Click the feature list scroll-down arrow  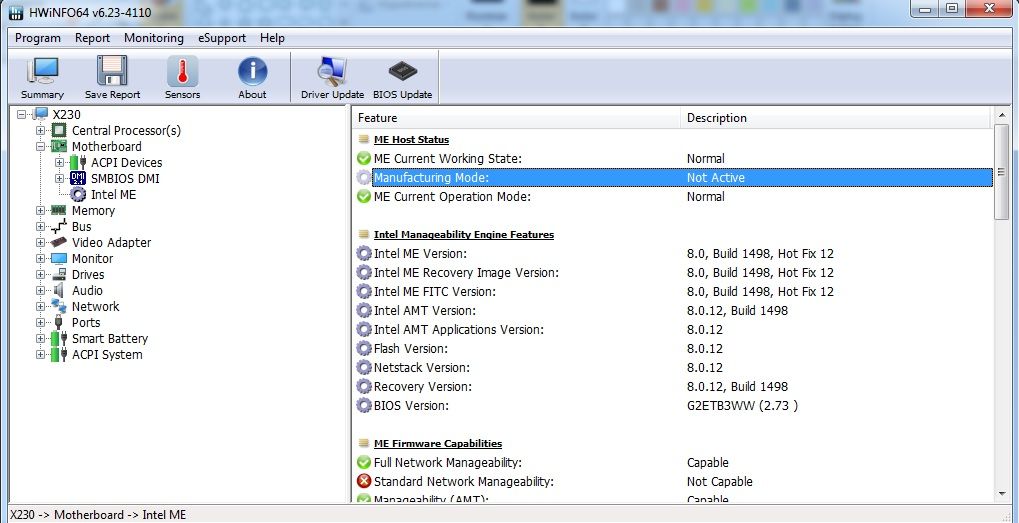(x=1002, y=494)
